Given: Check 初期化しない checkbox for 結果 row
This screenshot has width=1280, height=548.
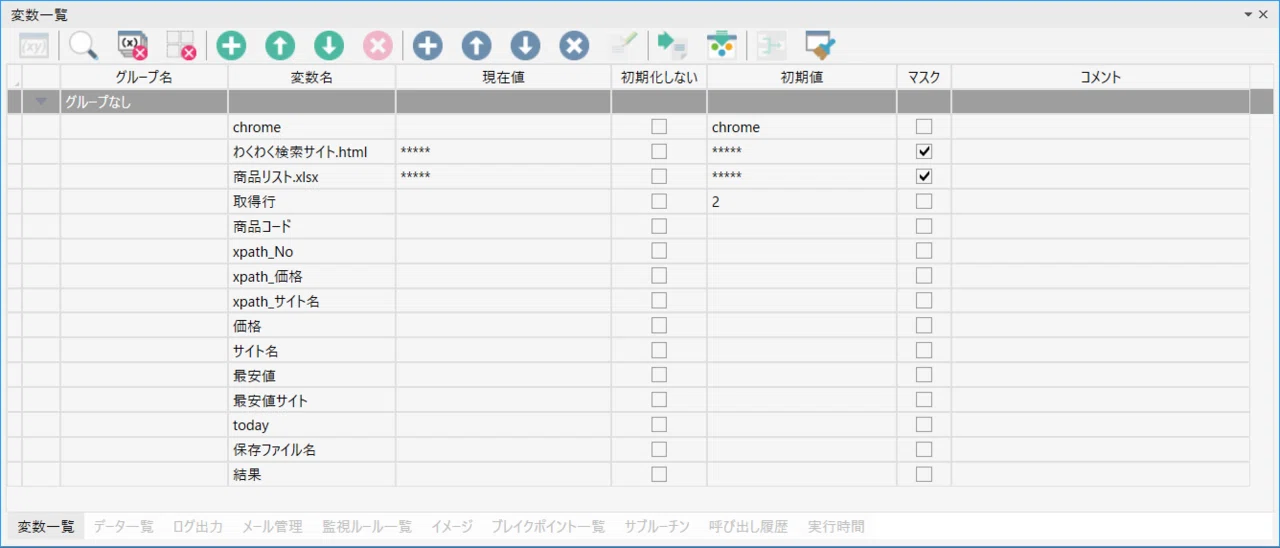Looking at the screenshot, I should [x=659, y=475].
